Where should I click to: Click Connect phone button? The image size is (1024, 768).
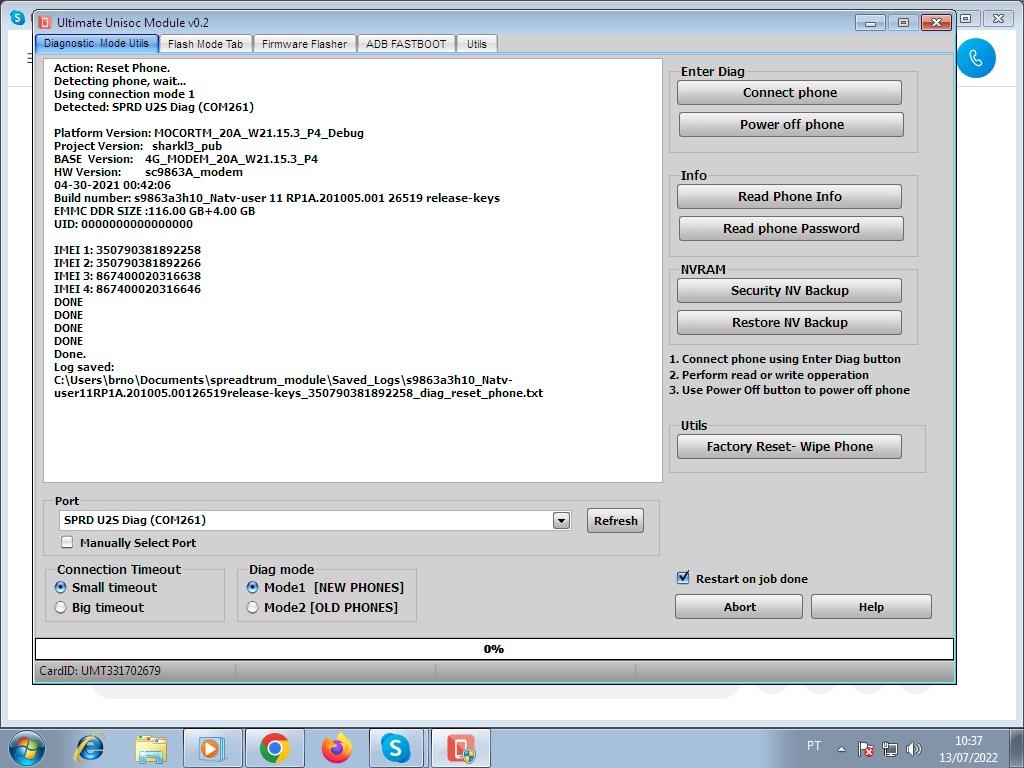point(790,93)
